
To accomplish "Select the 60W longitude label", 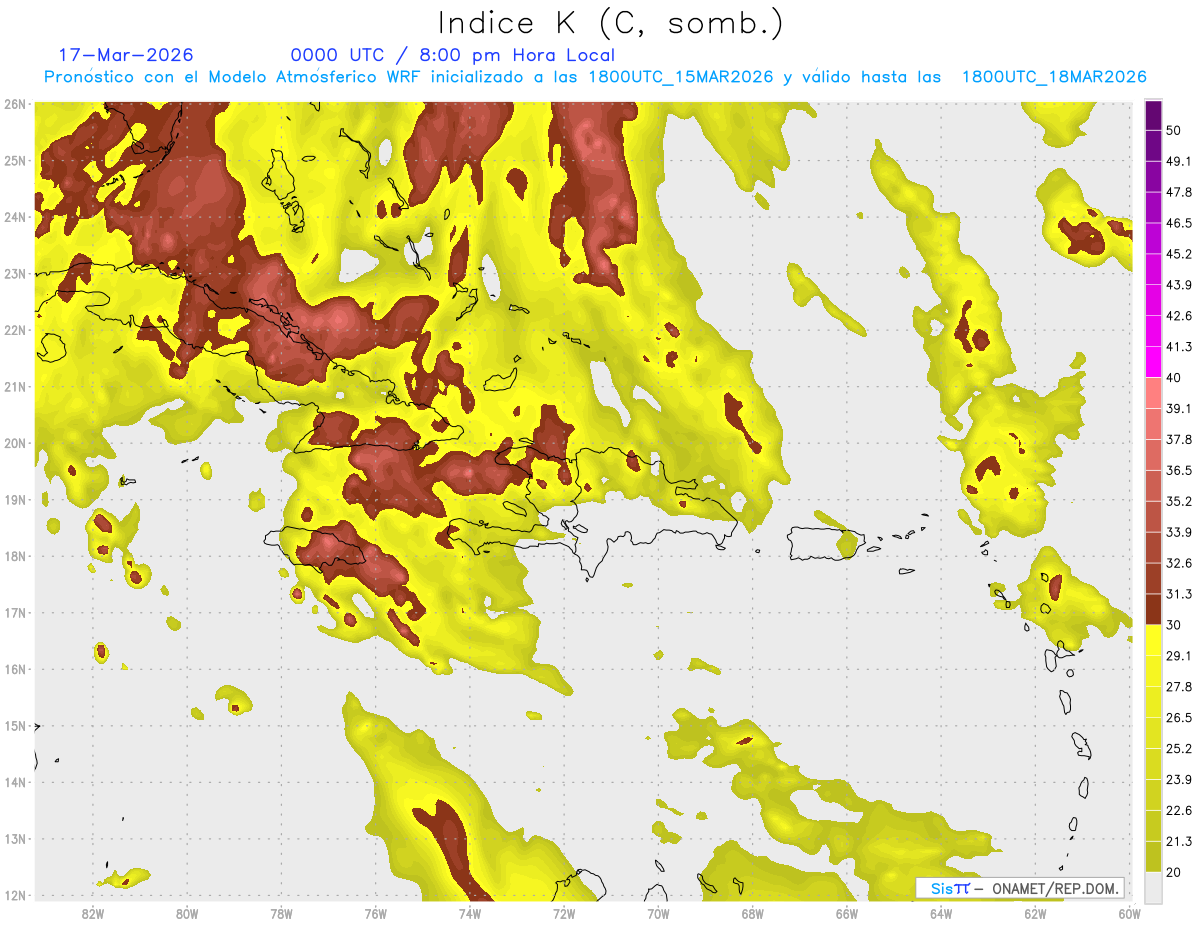I will pyautogui.click(x=1129, y=914).
